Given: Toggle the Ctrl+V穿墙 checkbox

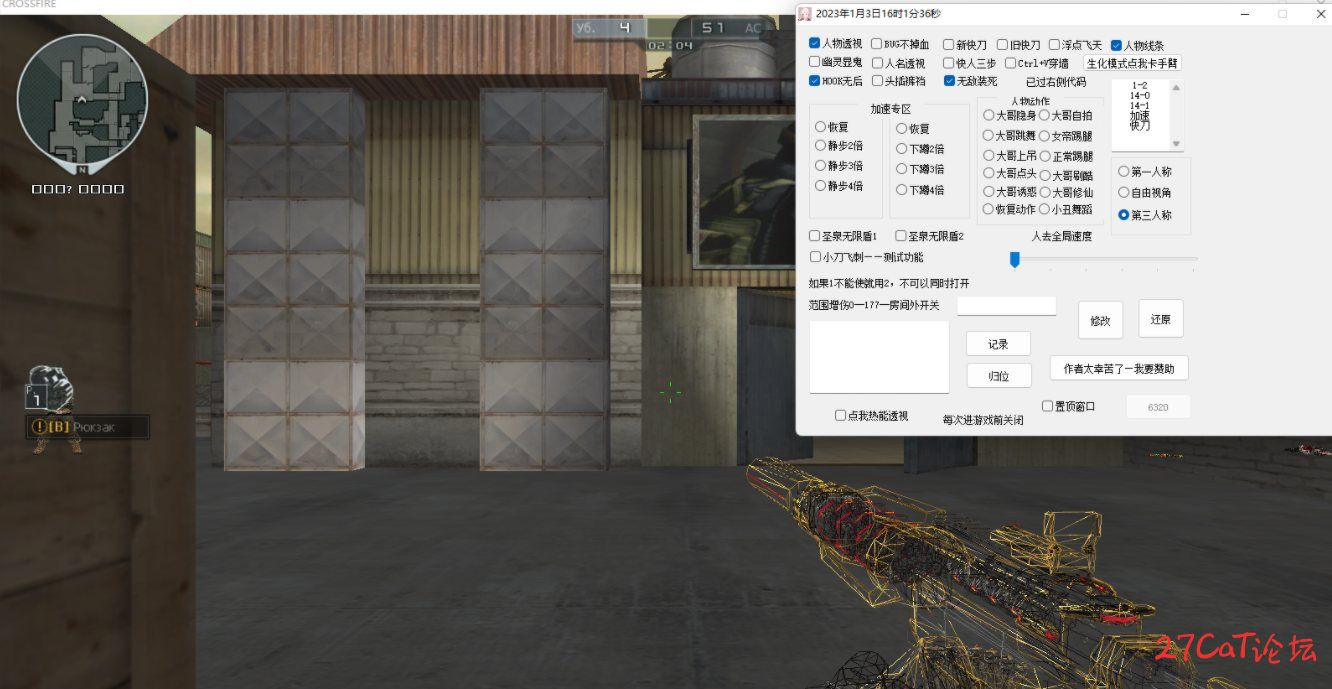Looking at the screenshot, I should [1010, 63].
